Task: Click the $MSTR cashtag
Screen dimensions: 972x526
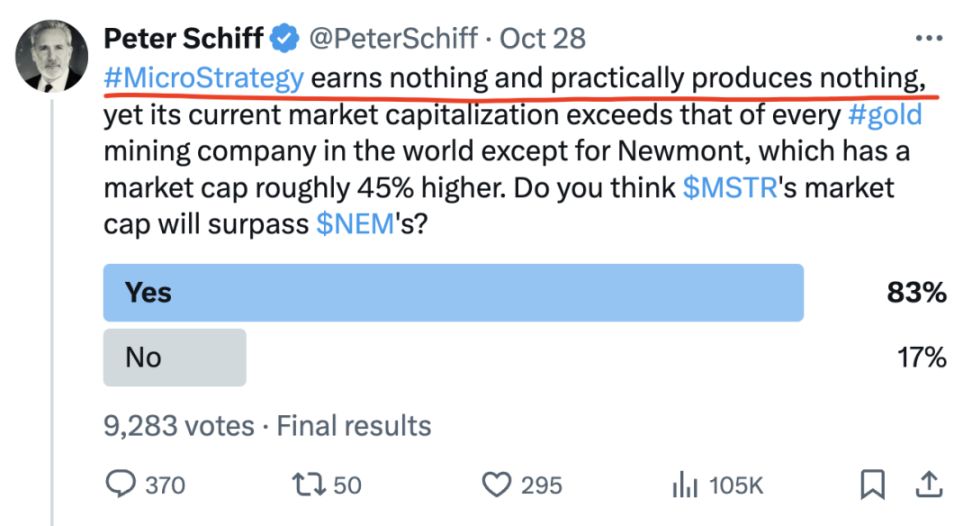Action: pos(730,189)
